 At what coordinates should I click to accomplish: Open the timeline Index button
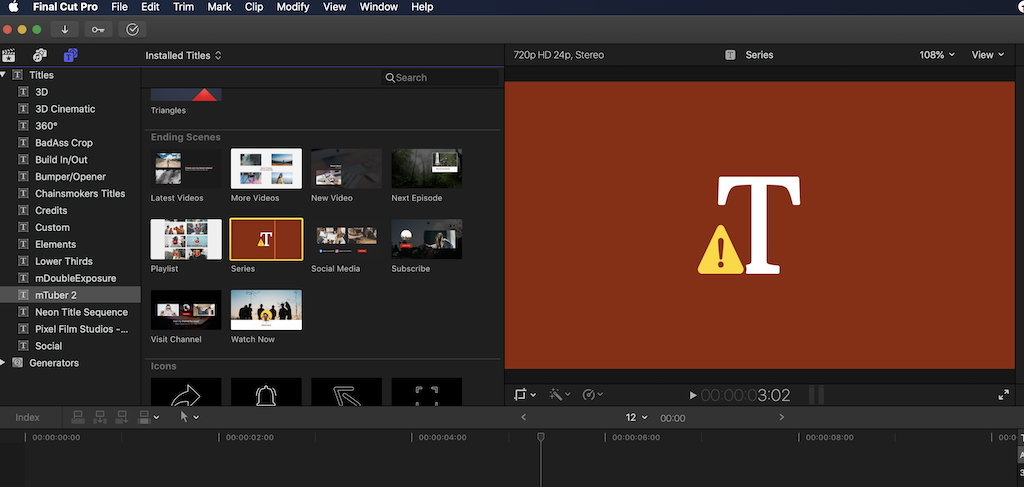[27, 417]
